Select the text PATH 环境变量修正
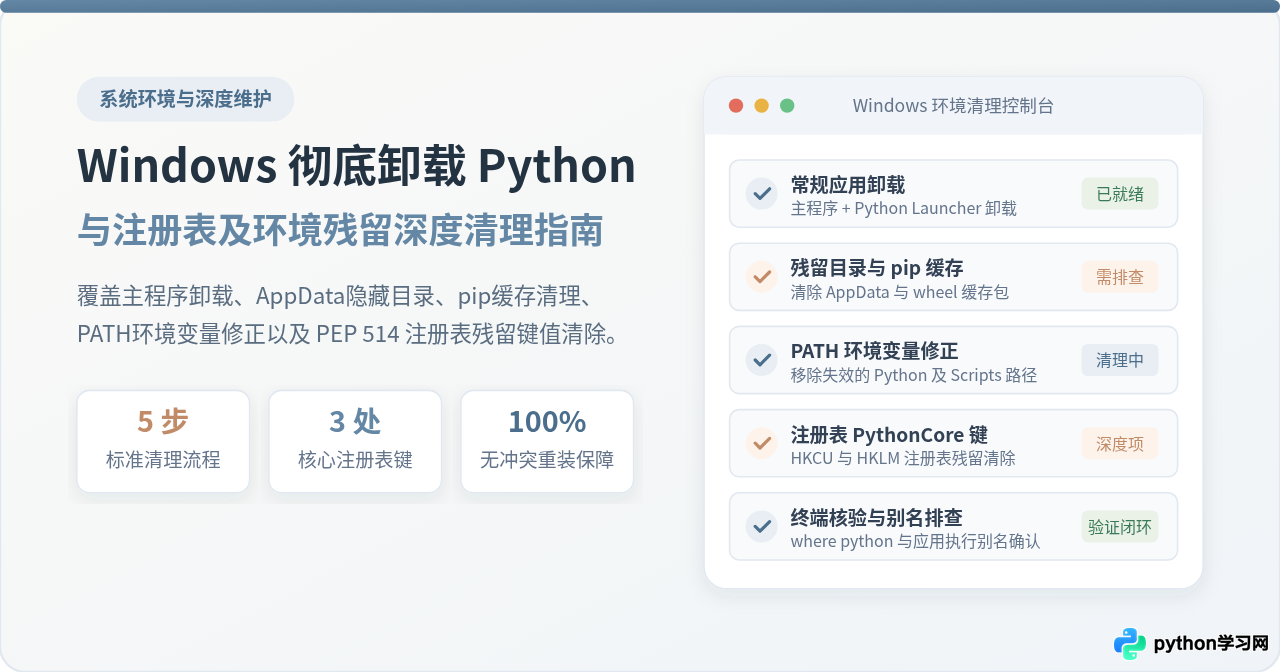Image resolution: width=1280 pixels, height=672 pixels. point(875,351)
